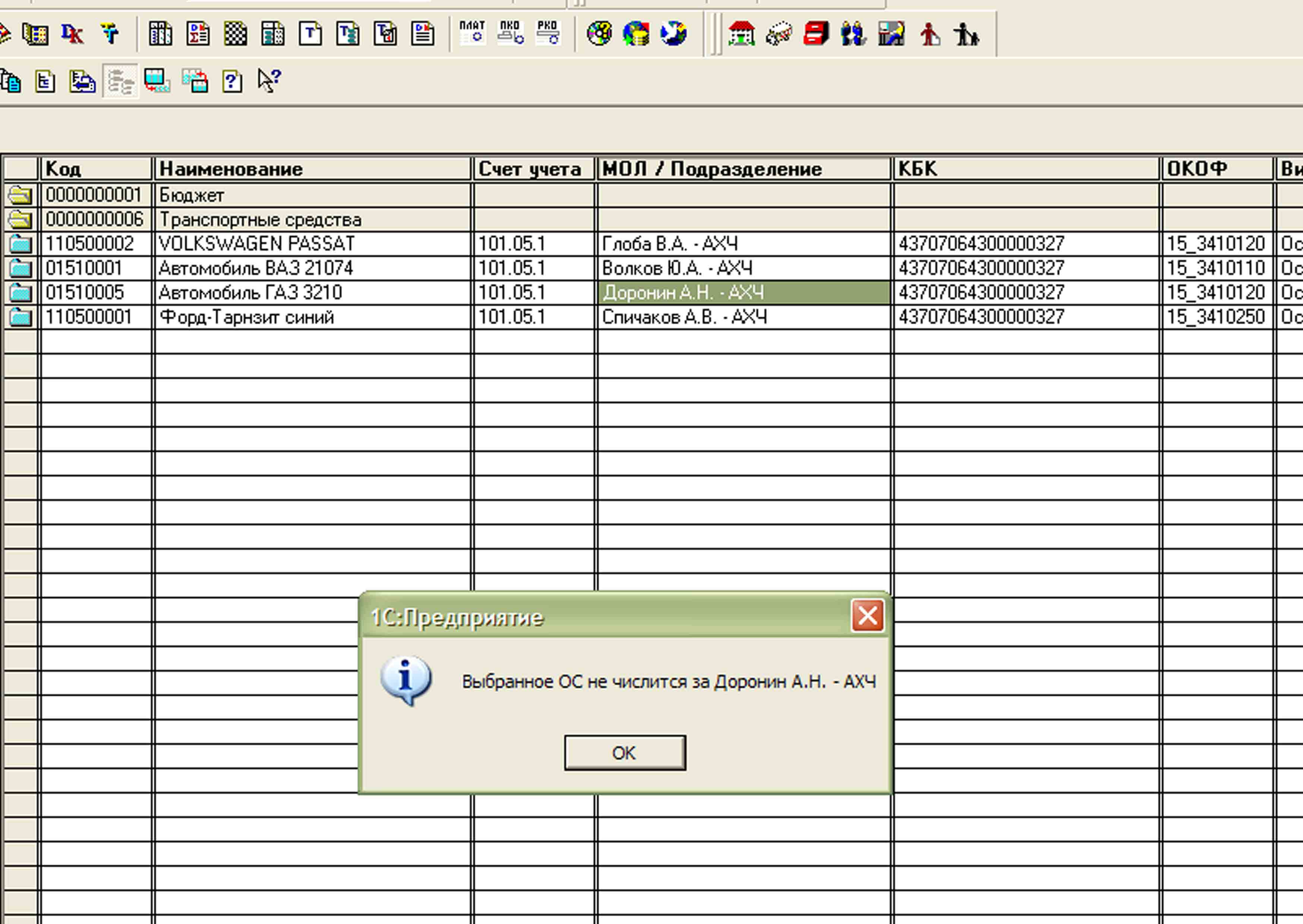Click the red house organization icon
This screenshot has width=1303, height=924.
click(x=741, y=34)
